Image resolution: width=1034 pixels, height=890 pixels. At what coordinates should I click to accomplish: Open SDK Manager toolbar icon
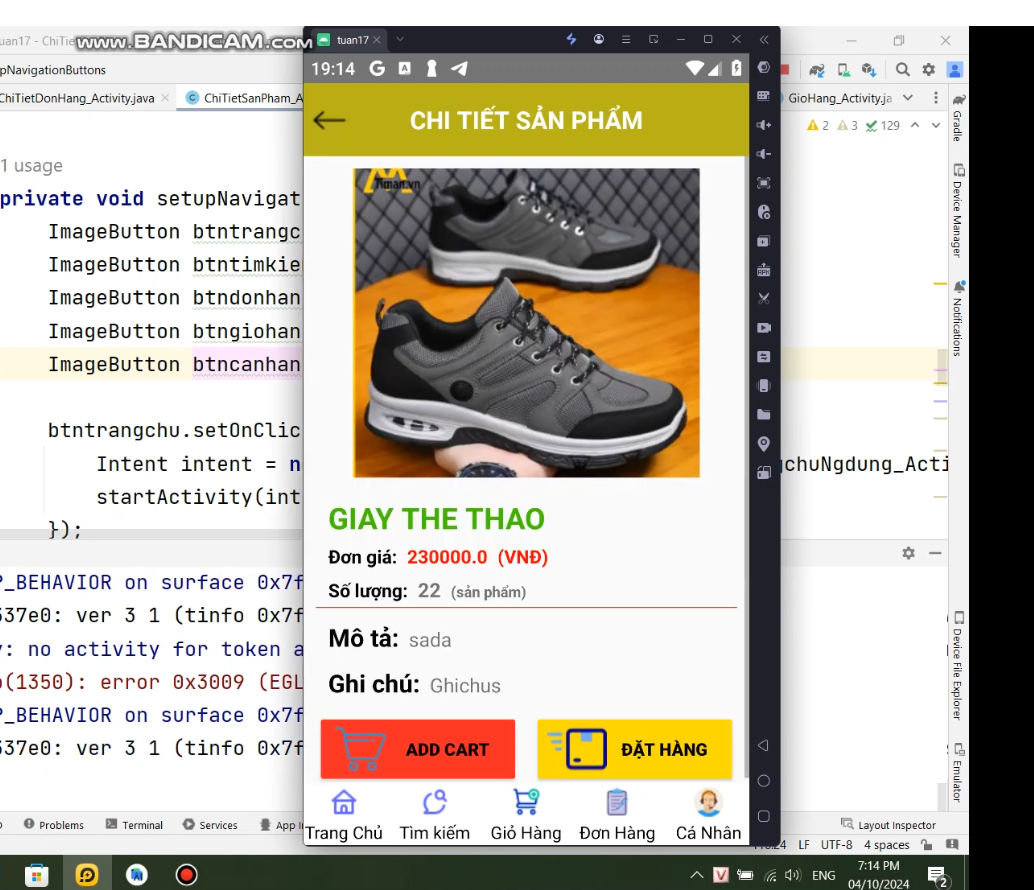(x=869, y=70)
